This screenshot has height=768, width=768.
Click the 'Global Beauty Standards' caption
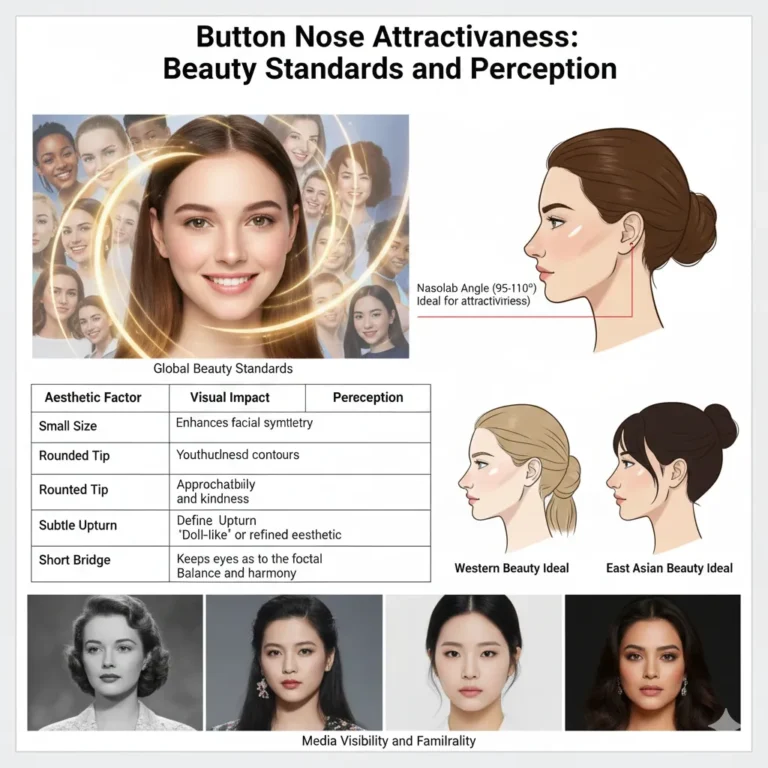click(x=223, y=368)
